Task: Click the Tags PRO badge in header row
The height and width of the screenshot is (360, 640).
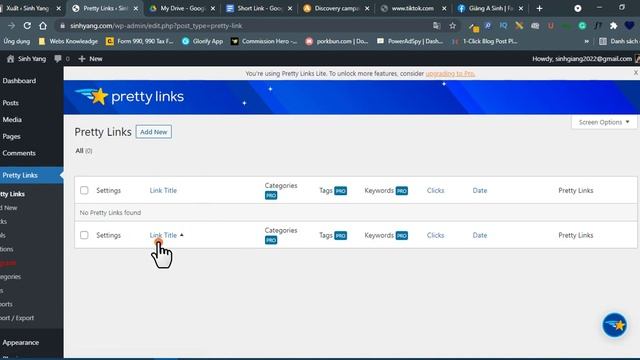Action: [x=340, y=191]
